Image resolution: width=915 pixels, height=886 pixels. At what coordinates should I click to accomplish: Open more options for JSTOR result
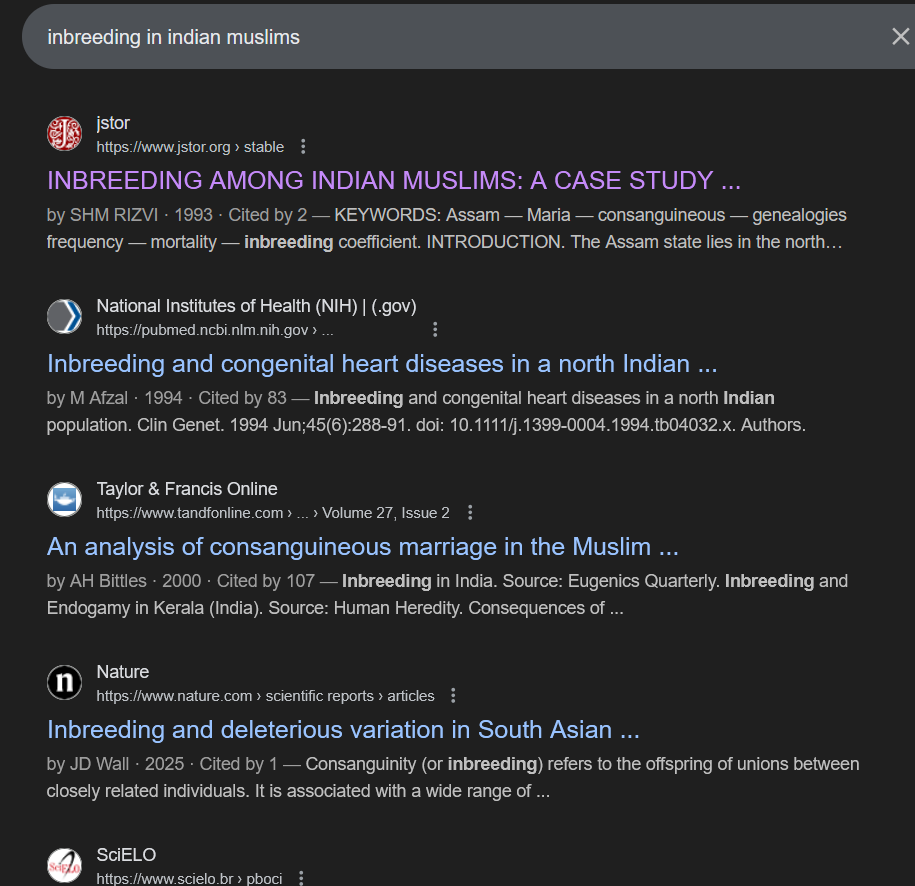pos(304,147)
